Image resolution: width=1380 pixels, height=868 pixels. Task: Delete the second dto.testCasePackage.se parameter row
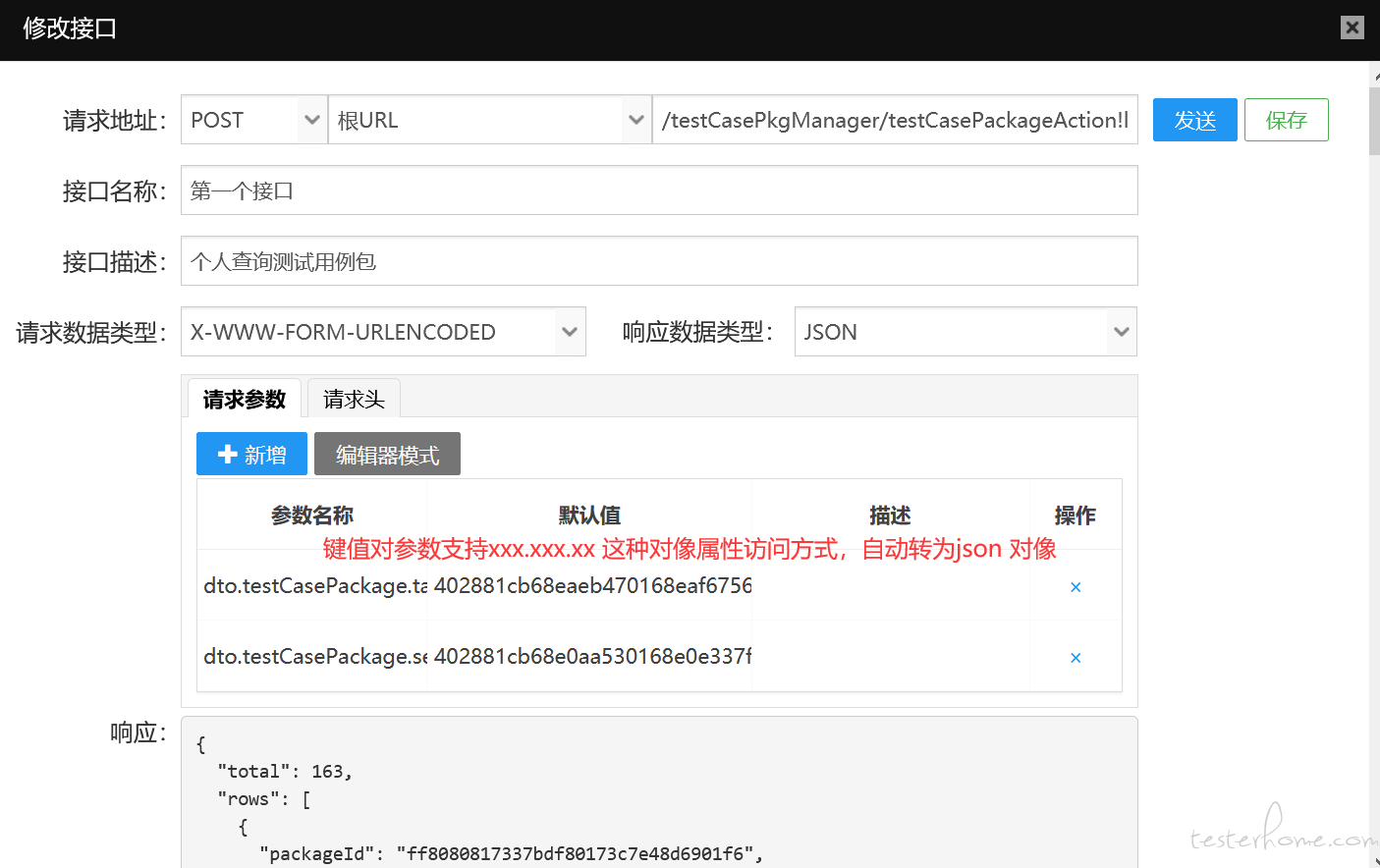coord(1076,658)
